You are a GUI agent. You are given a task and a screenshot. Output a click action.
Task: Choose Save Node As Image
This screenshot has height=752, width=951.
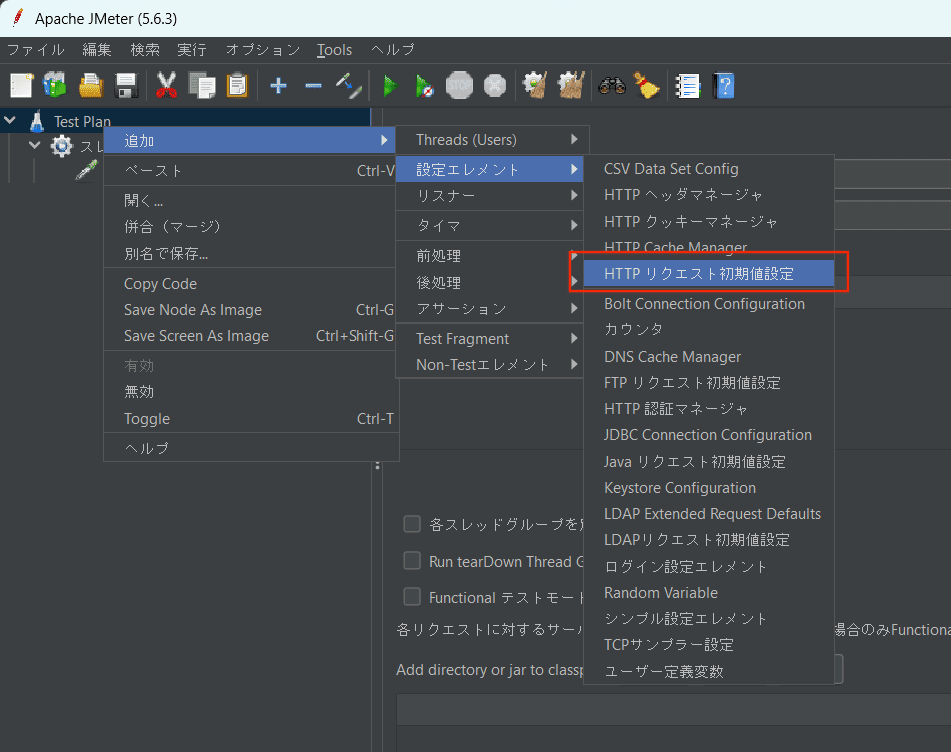click(251, 310)
